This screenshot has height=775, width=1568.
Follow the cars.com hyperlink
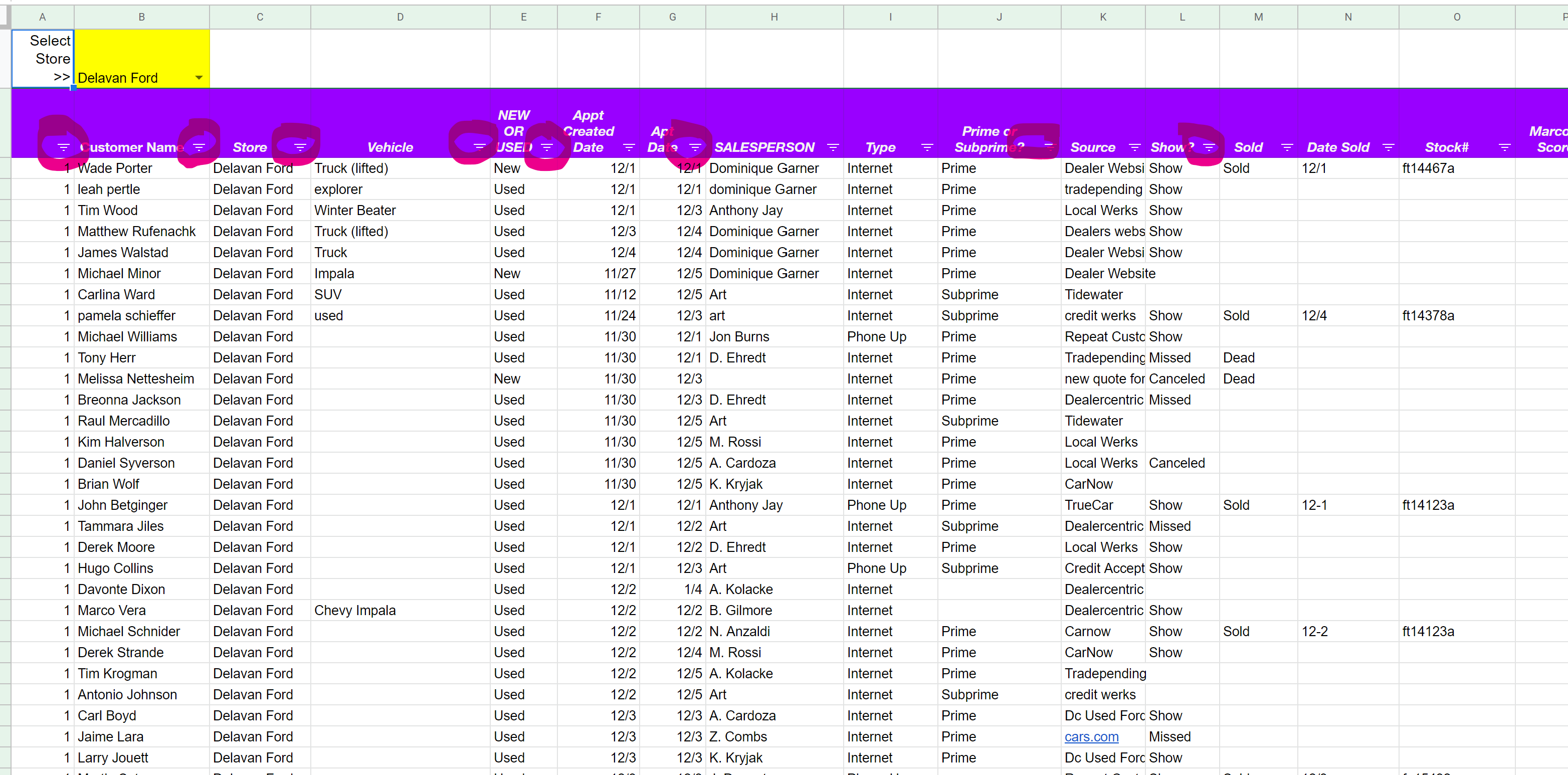coord(1091,736)
